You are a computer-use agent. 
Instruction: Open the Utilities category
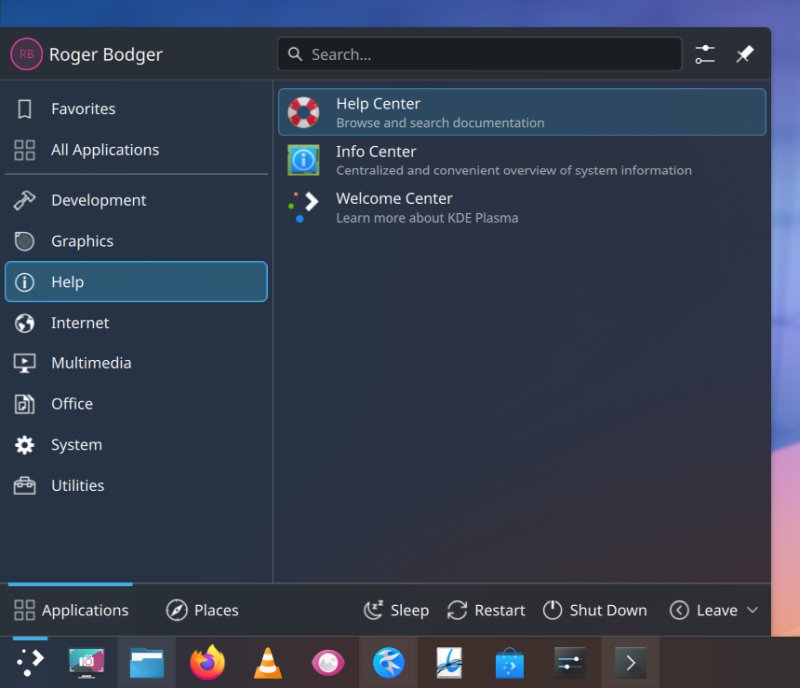click(136, 485)
